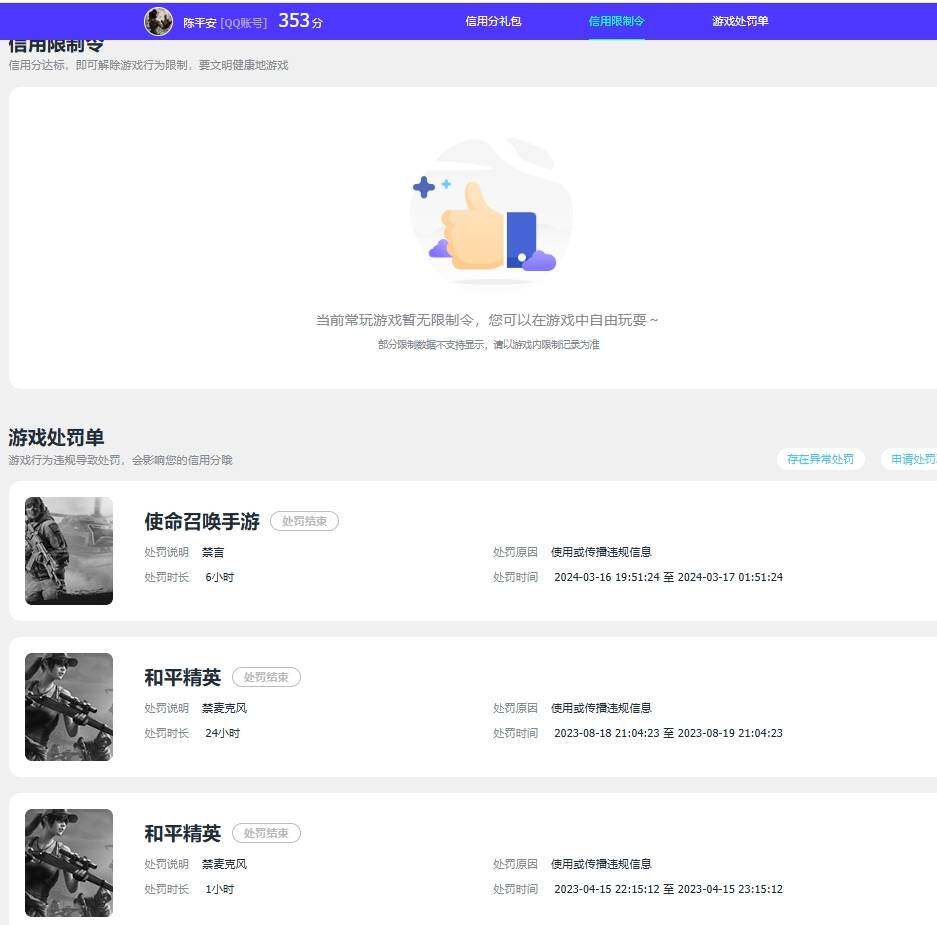Click the 1小时 duration value
This screenshot has width=937, height=925.
(219, 889)
